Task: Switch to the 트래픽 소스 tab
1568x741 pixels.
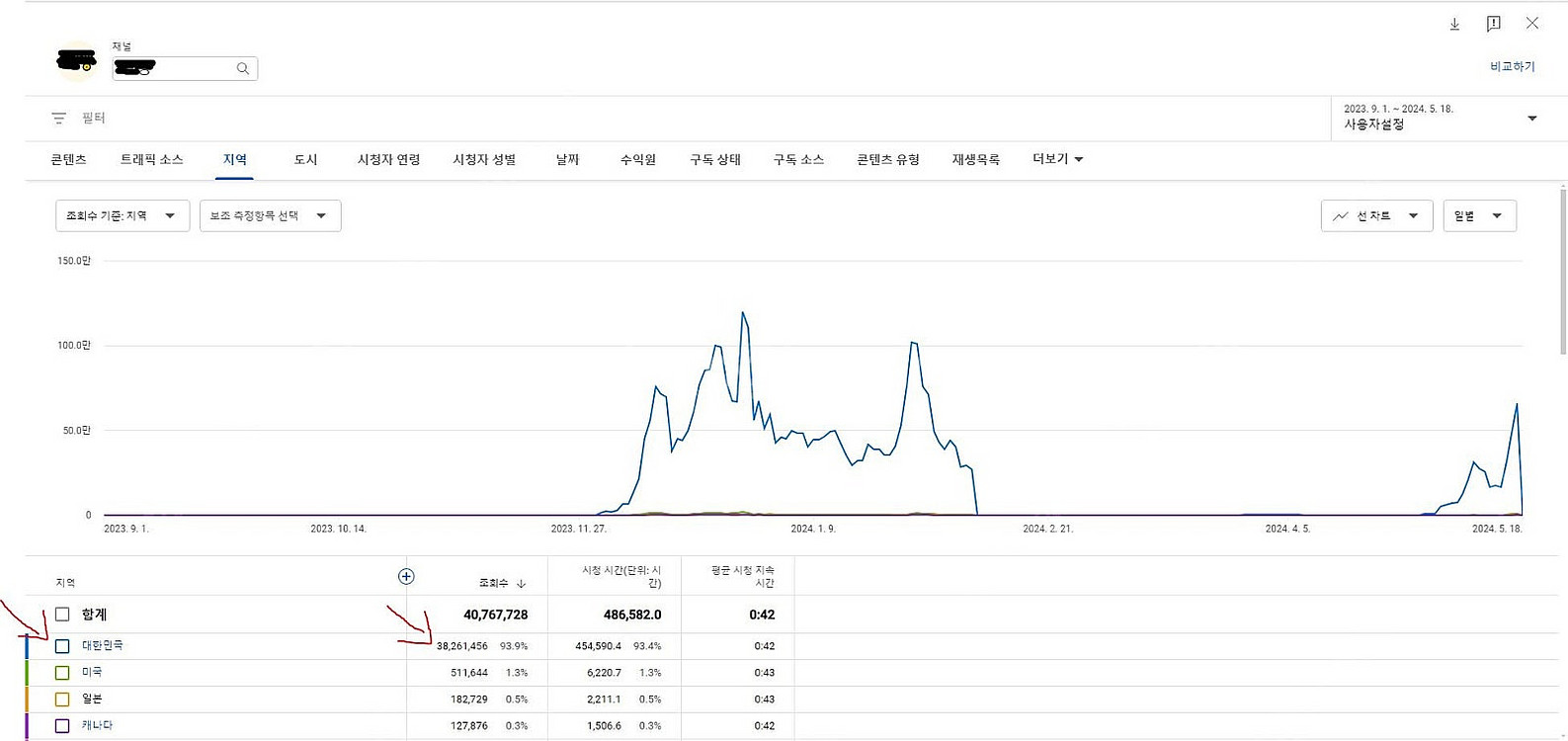Action: [152, 159]
